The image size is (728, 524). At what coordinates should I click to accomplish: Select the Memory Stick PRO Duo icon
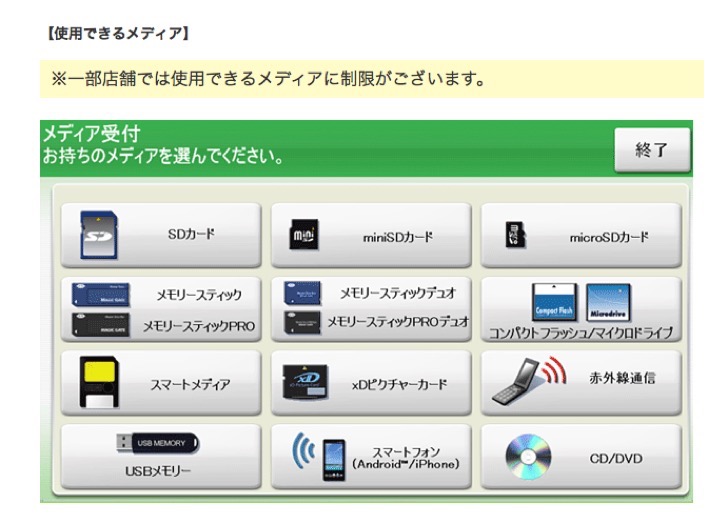[303, 321]
